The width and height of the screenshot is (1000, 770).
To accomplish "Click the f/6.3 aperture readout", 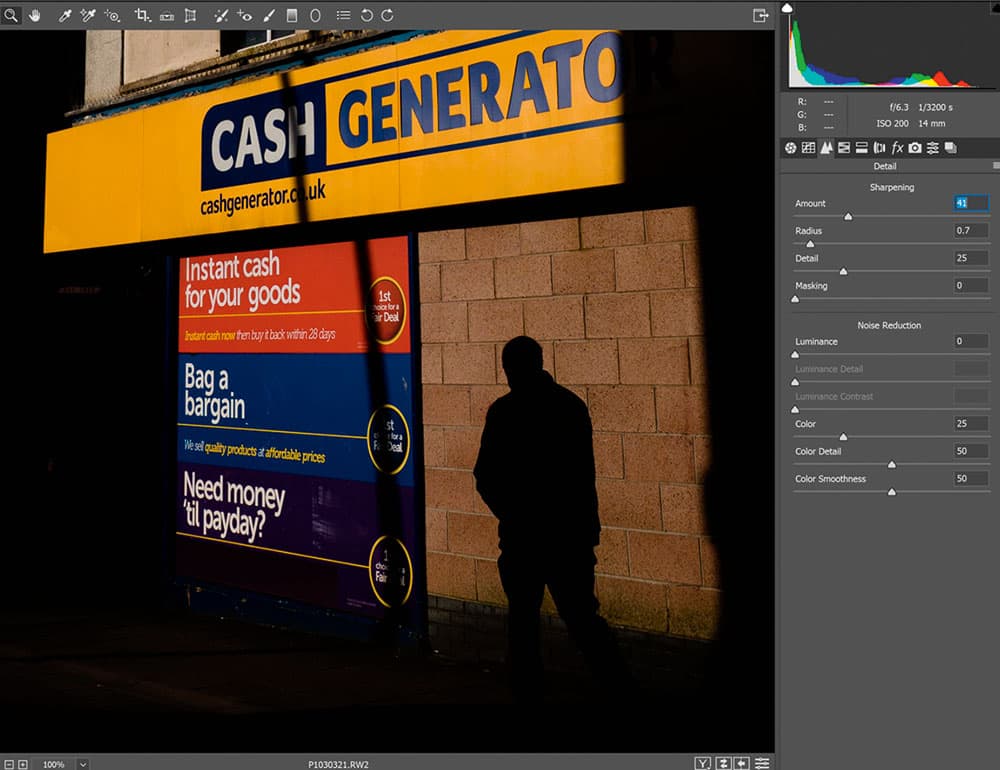I will [x=899, y=107].
